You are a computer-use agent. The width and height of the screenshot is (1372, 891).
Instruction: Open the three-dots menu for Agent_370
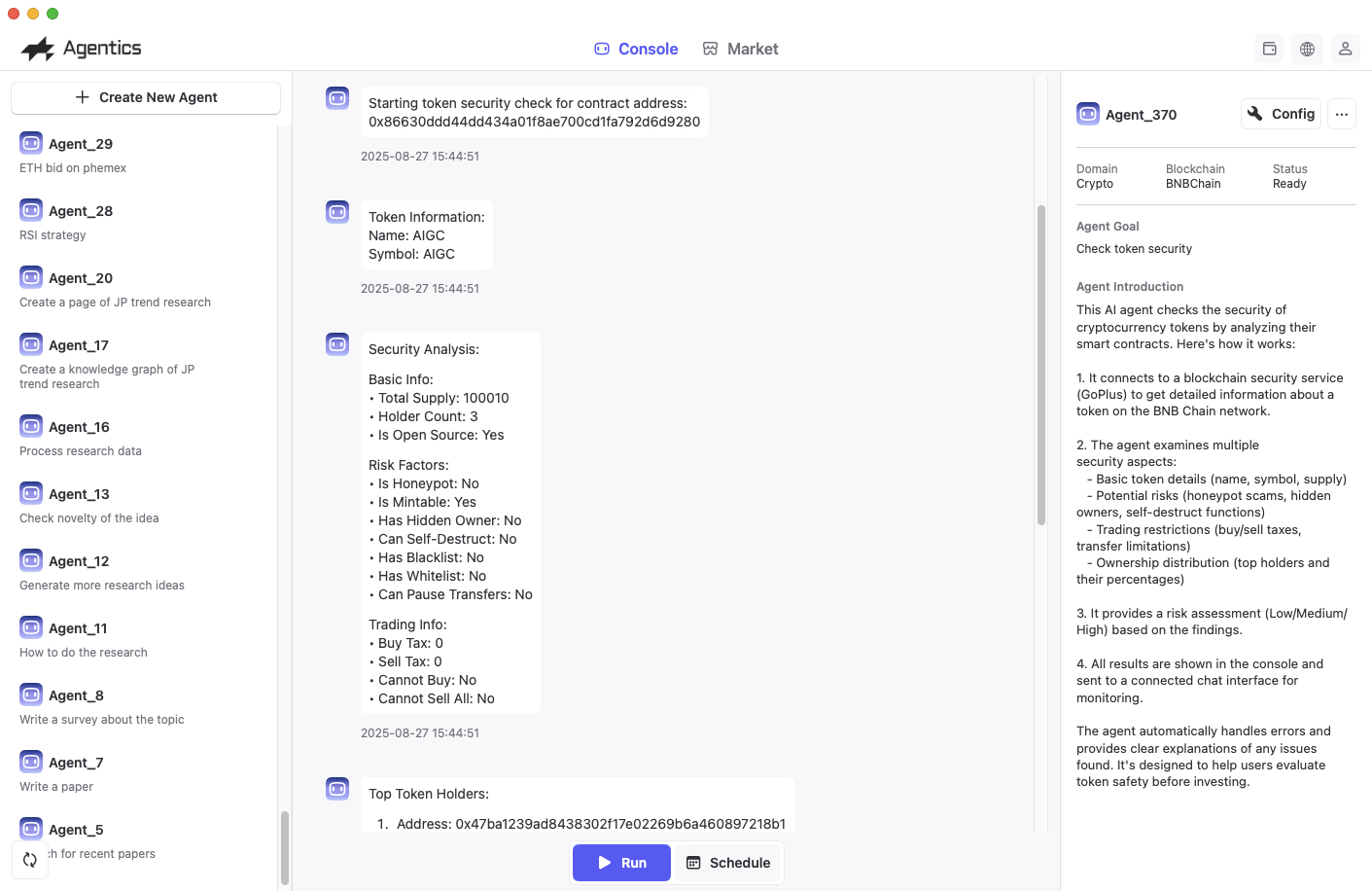[x=1342, y=114]
